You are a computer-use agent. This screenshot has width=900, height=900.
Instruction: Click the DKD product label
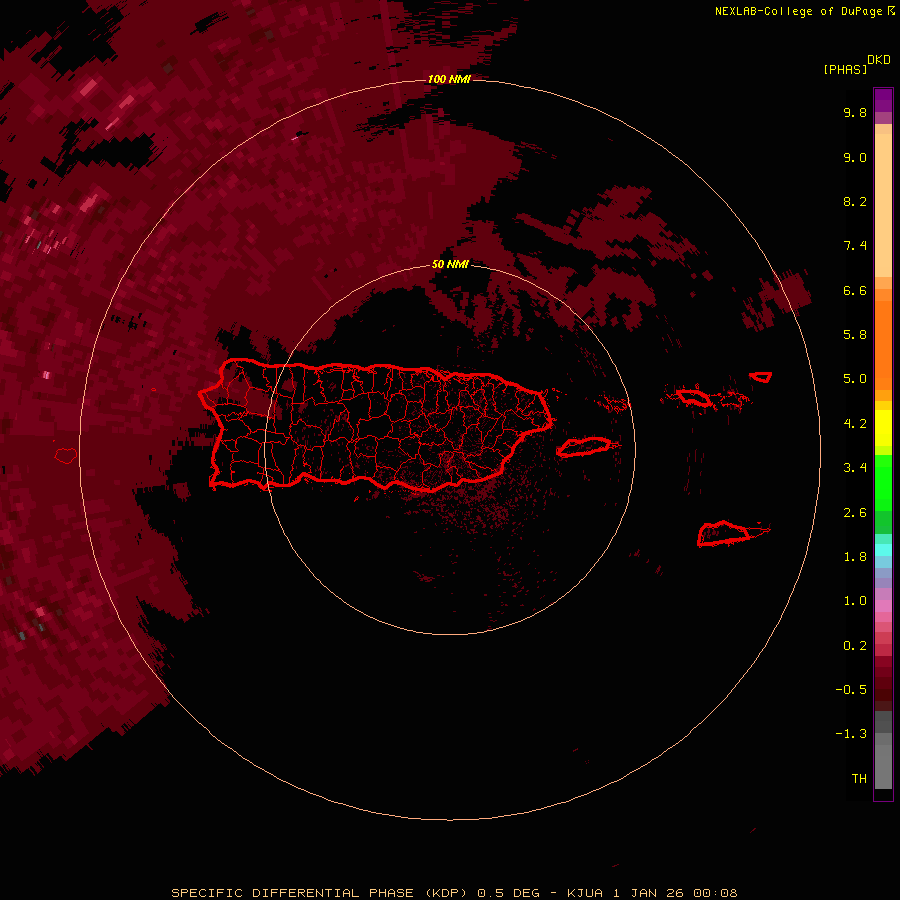pos(879,60)
